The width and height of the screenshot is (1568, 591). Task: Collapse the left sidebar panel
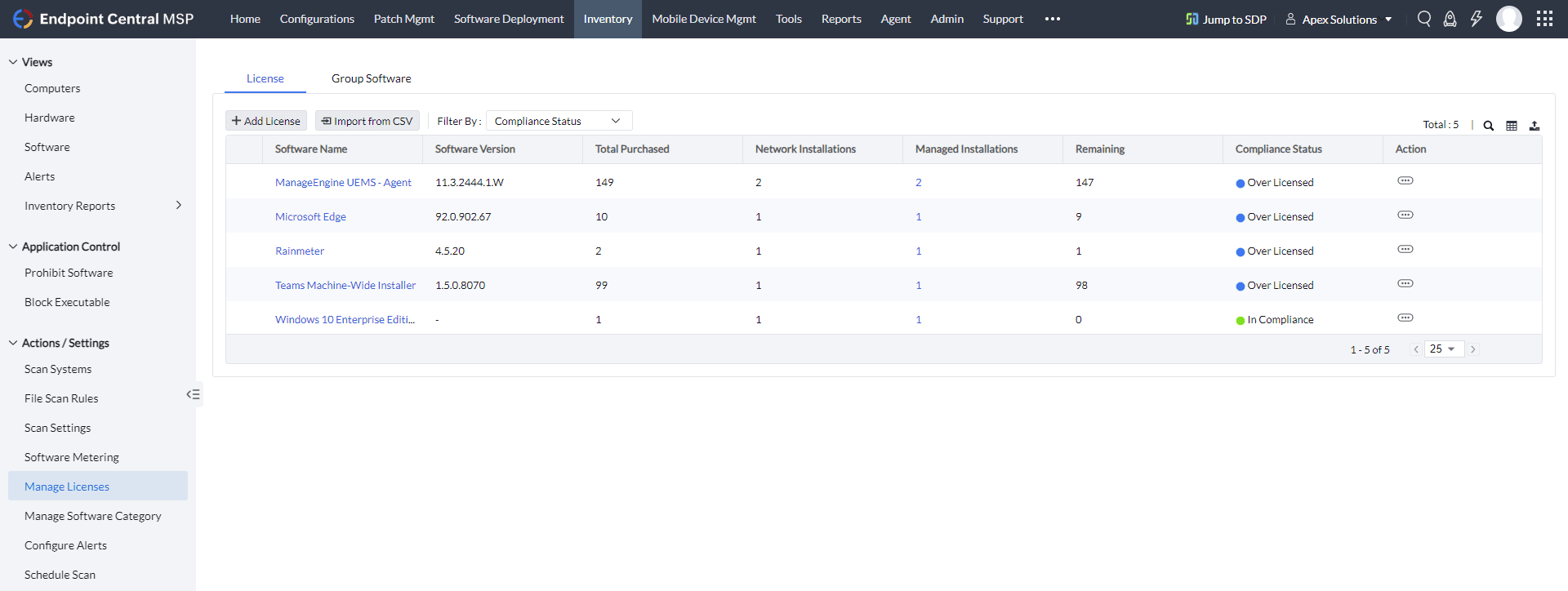coord(193,394)
